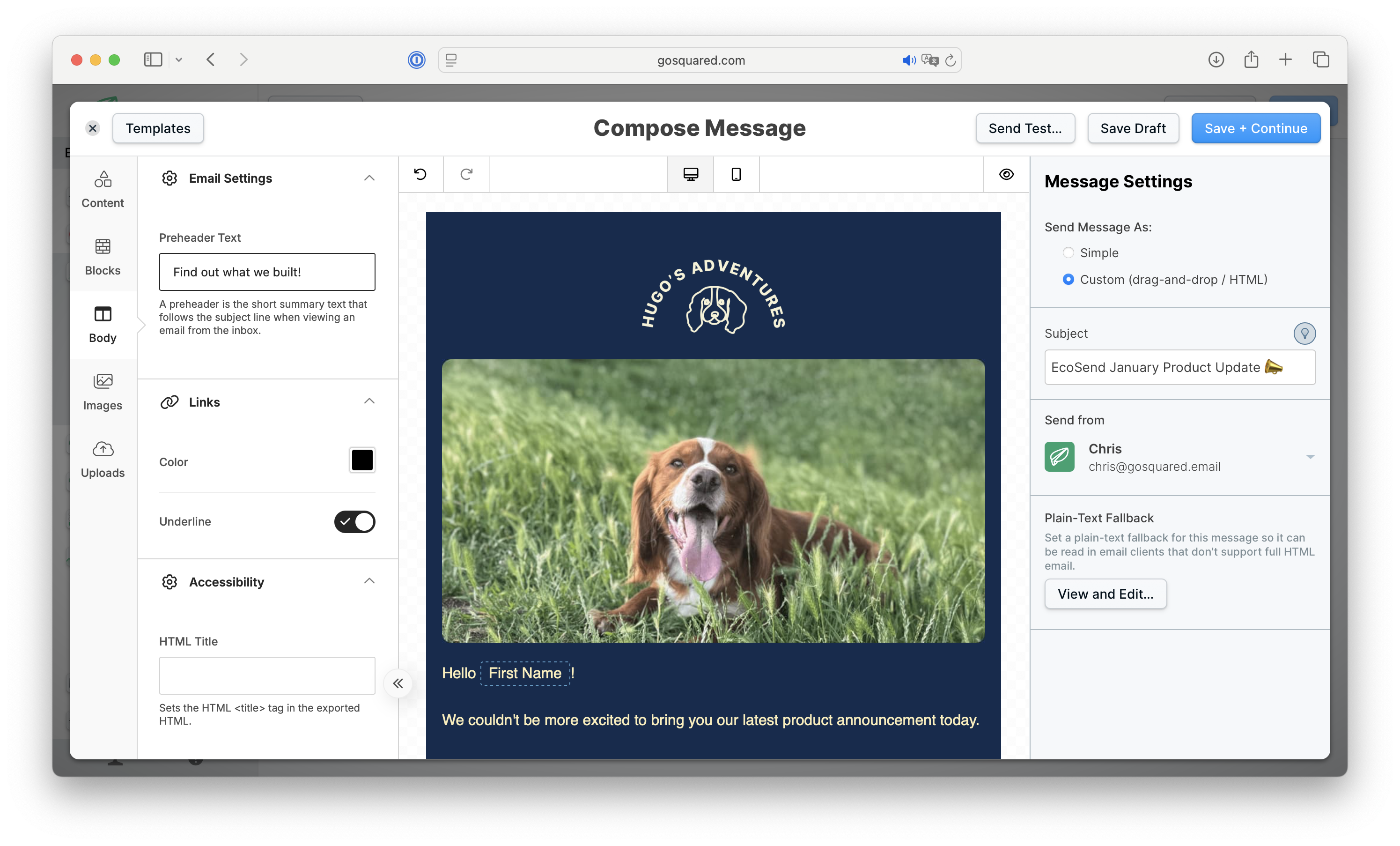Image resolution: width=1400 pixels, height=846 pixels.
Task: Select the Custom drag-and-drop option
Action: click(1069, 279)
